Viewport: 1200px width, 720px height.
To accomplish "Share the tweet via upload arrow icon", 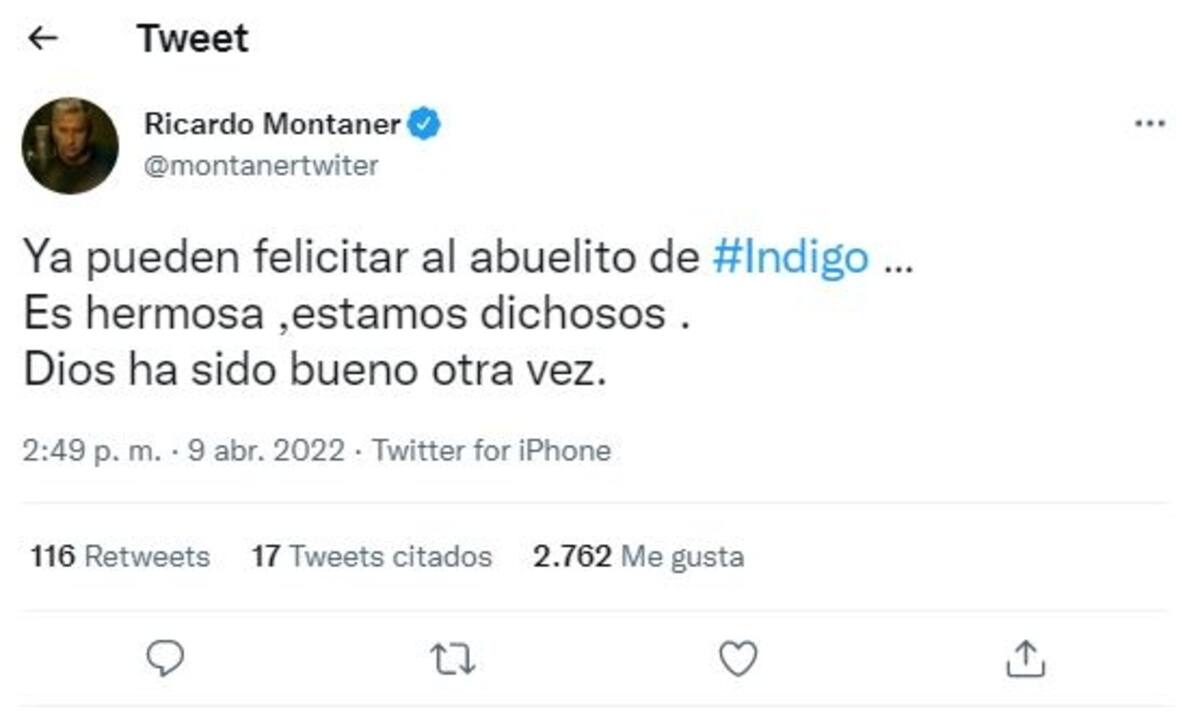I will 1025,658.
